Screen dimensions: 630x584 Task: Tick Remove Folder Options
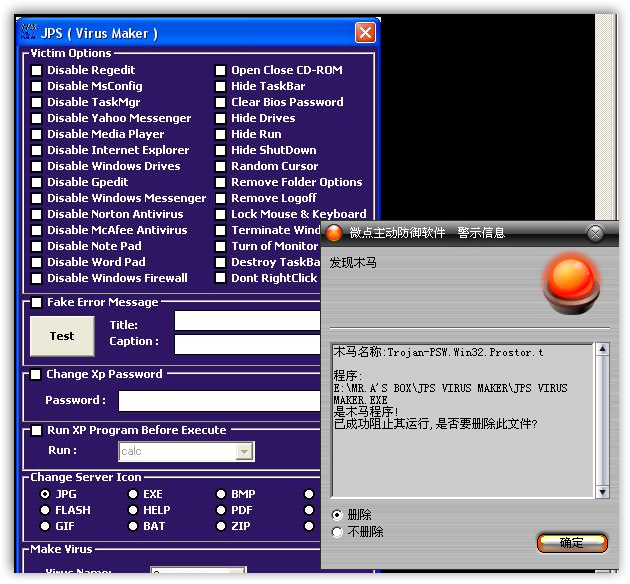220,182
